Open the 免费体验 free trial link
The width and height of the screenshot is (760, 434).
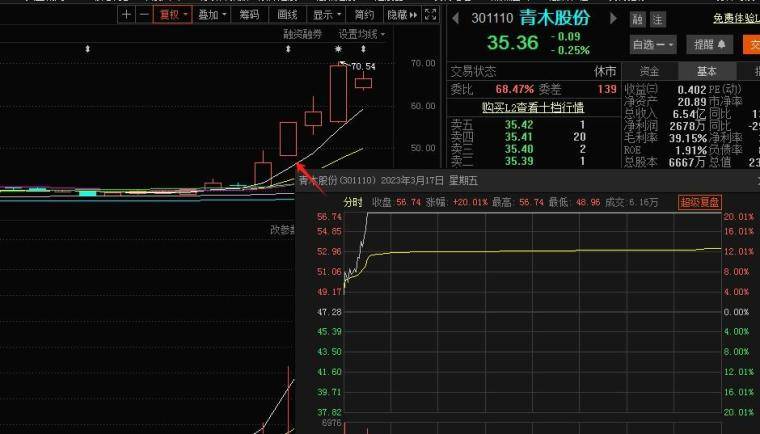736,18
